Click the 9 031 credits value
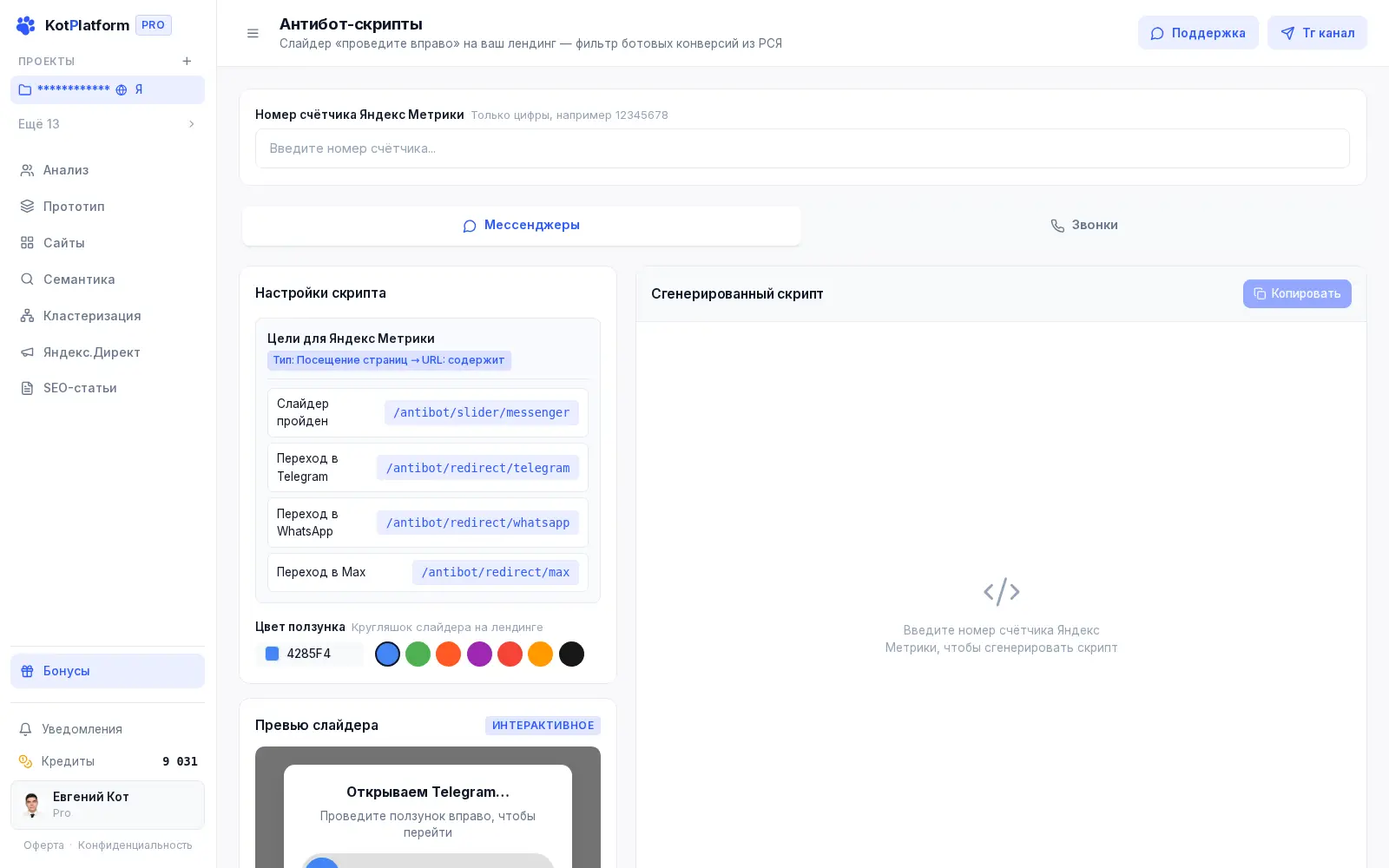Image resolution: width=1389 pixels, height=868 pixels. pos(180,761)
